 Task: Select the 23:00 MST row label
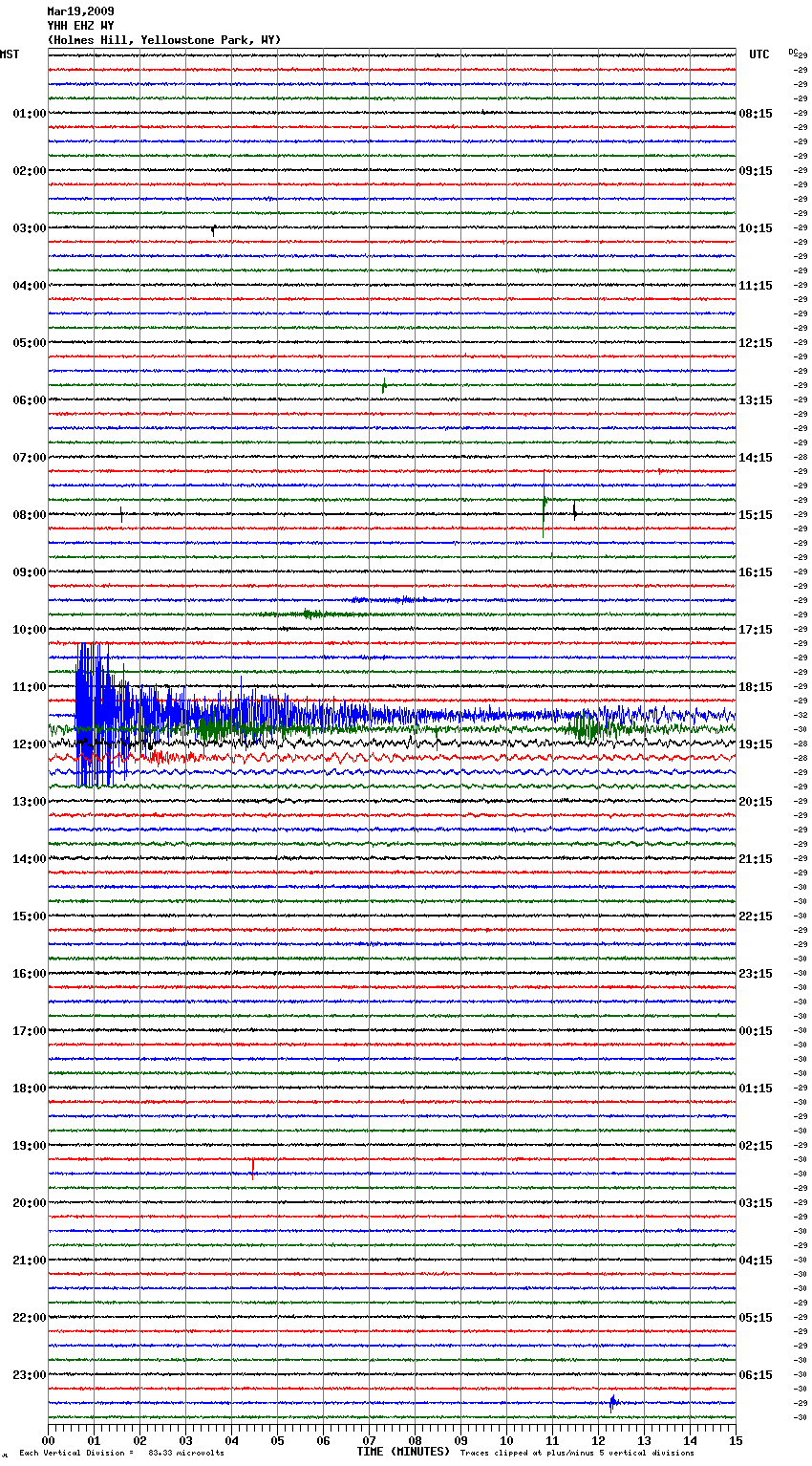tap(29, 1375)
